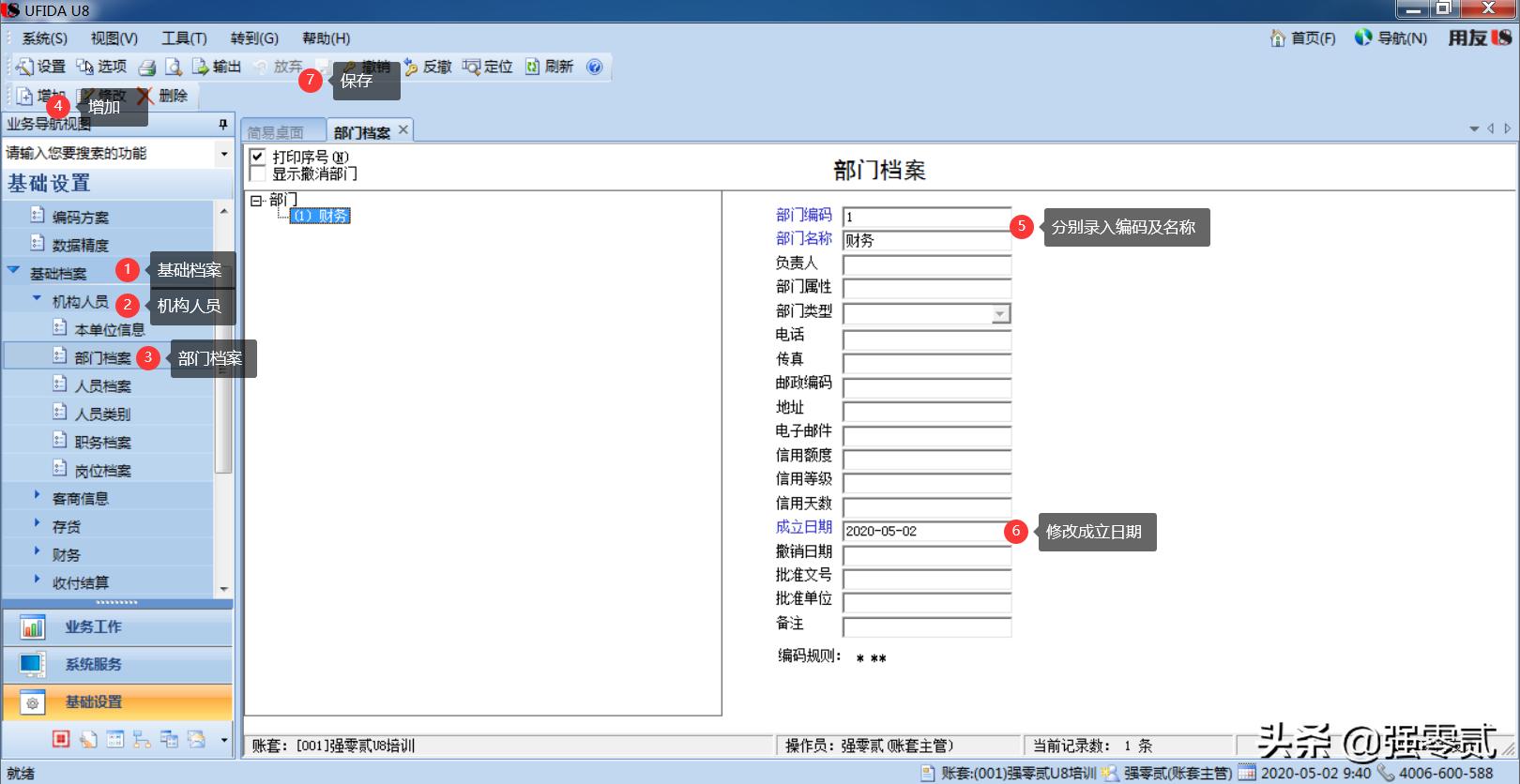
Task: Click the 部门名称 input field
Action: (927, 241)
